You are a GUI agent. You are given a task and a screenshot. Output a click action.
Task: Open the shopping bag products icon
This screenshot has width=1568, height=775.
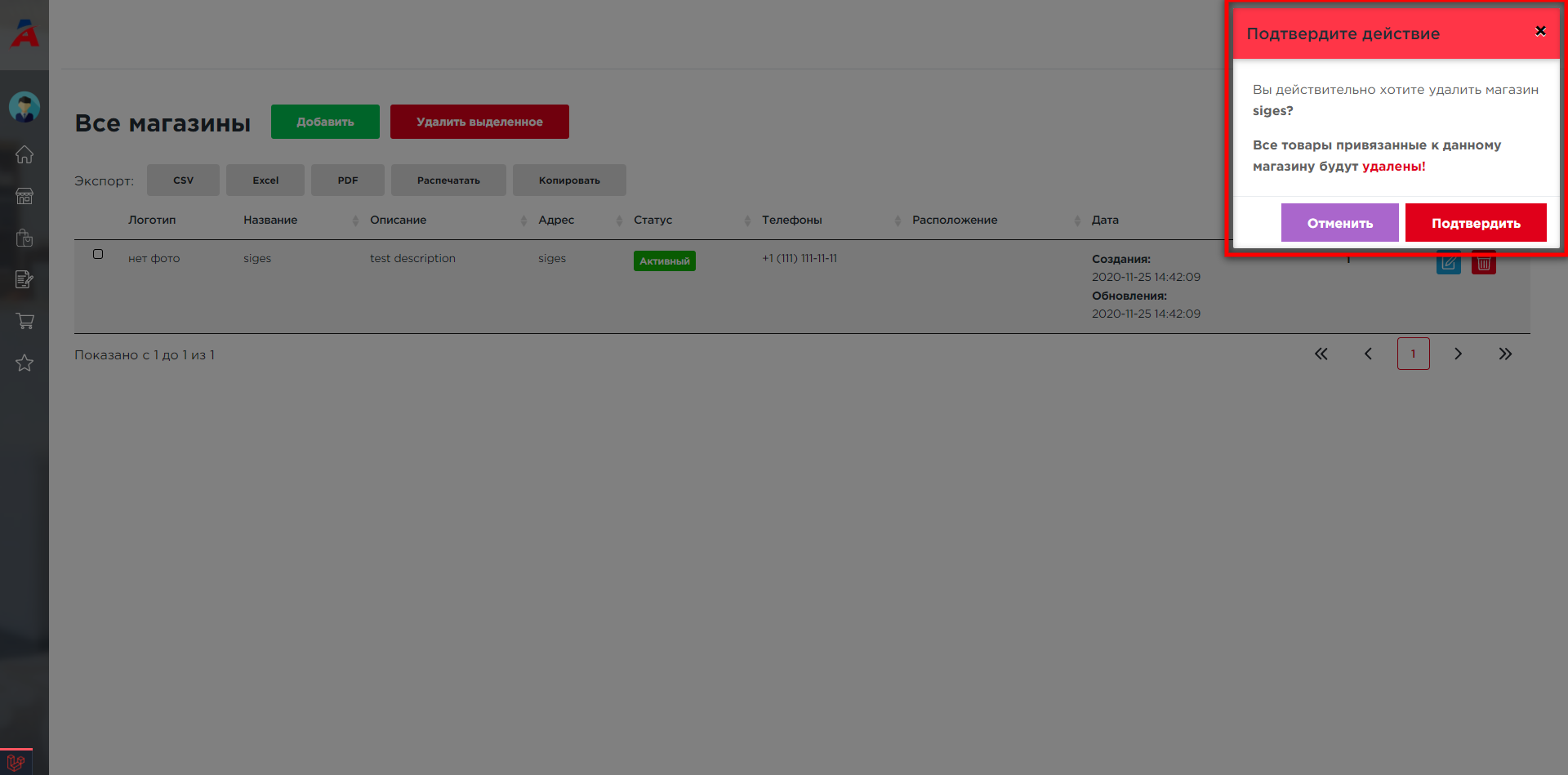pyautogui.click(x=24, y=238)
